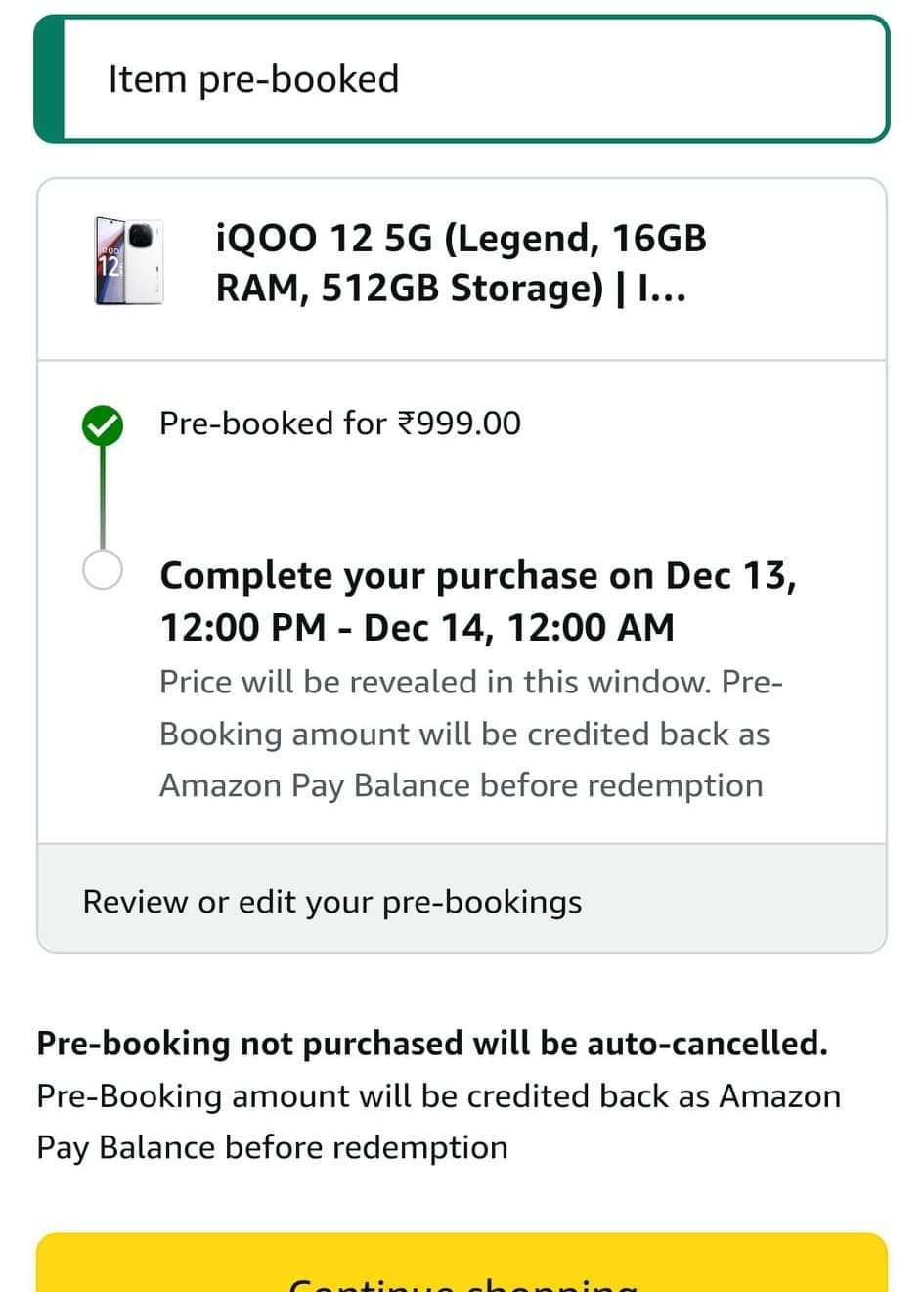This screenshot has width=924, height=1292.
Task: Open the iQOO 12 phone thumbnail
Action: click(128, 261)
